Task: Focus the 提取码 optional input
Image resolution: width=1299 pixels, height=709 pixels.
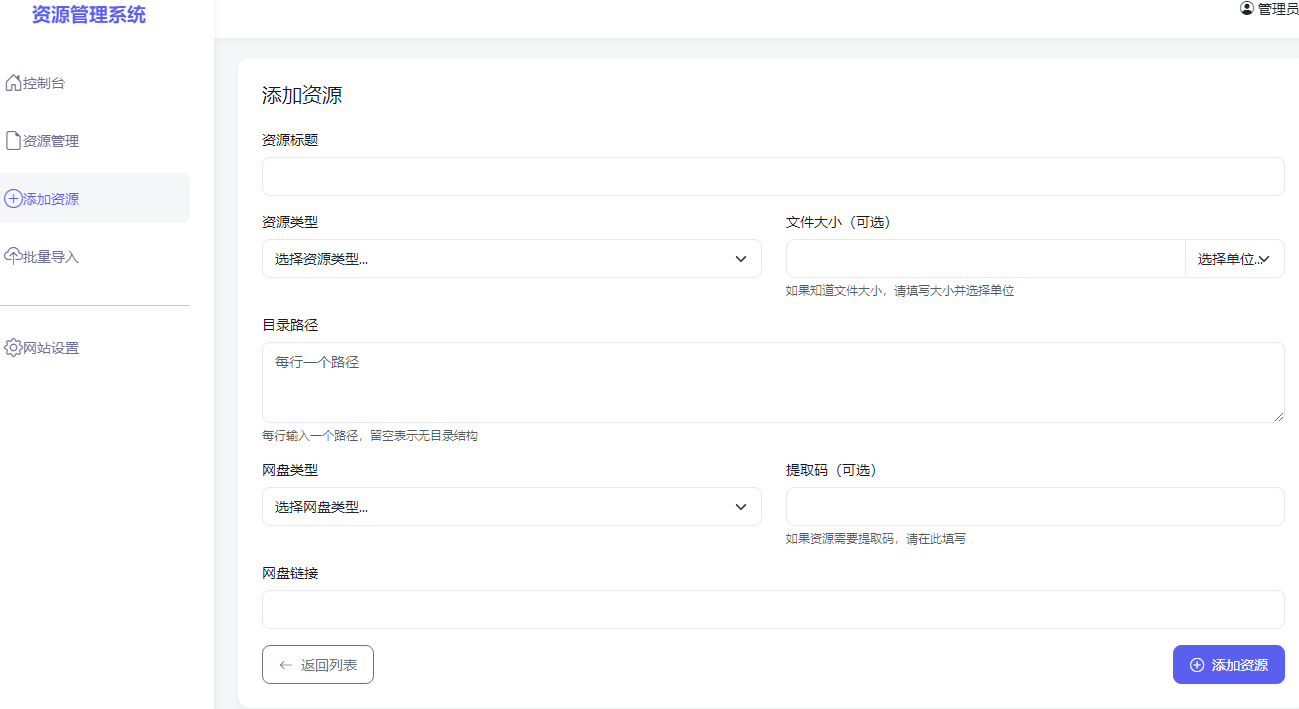Action: (1035, 506)
